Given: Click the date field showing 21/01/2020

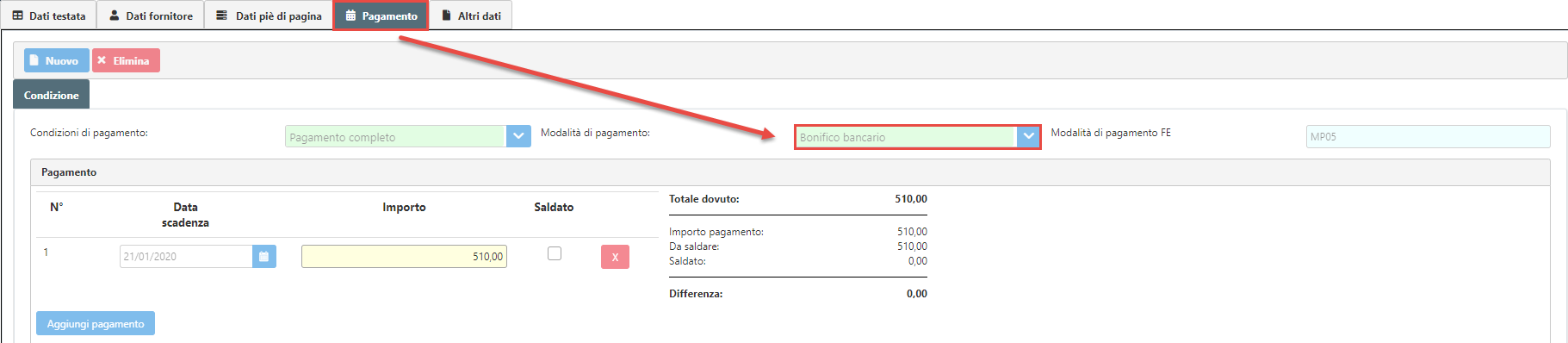Looking at the screenshot, I should (x=186, y=256).
